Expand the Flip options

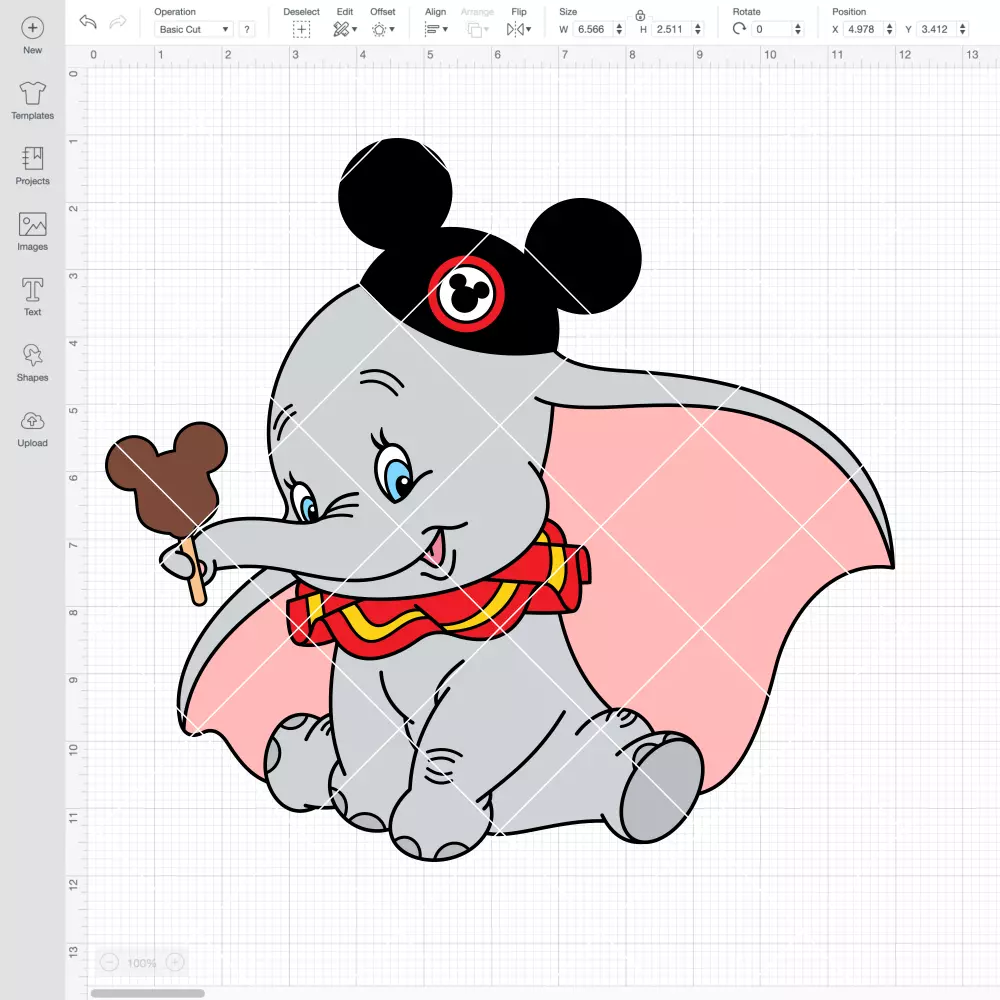(518, 29)
